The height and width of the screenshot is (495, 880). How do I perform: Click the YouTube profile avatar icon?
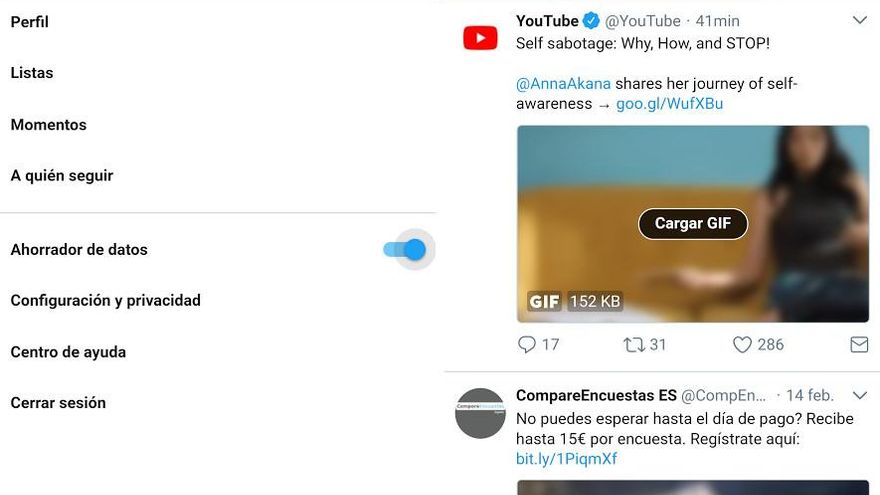[480, 38]
